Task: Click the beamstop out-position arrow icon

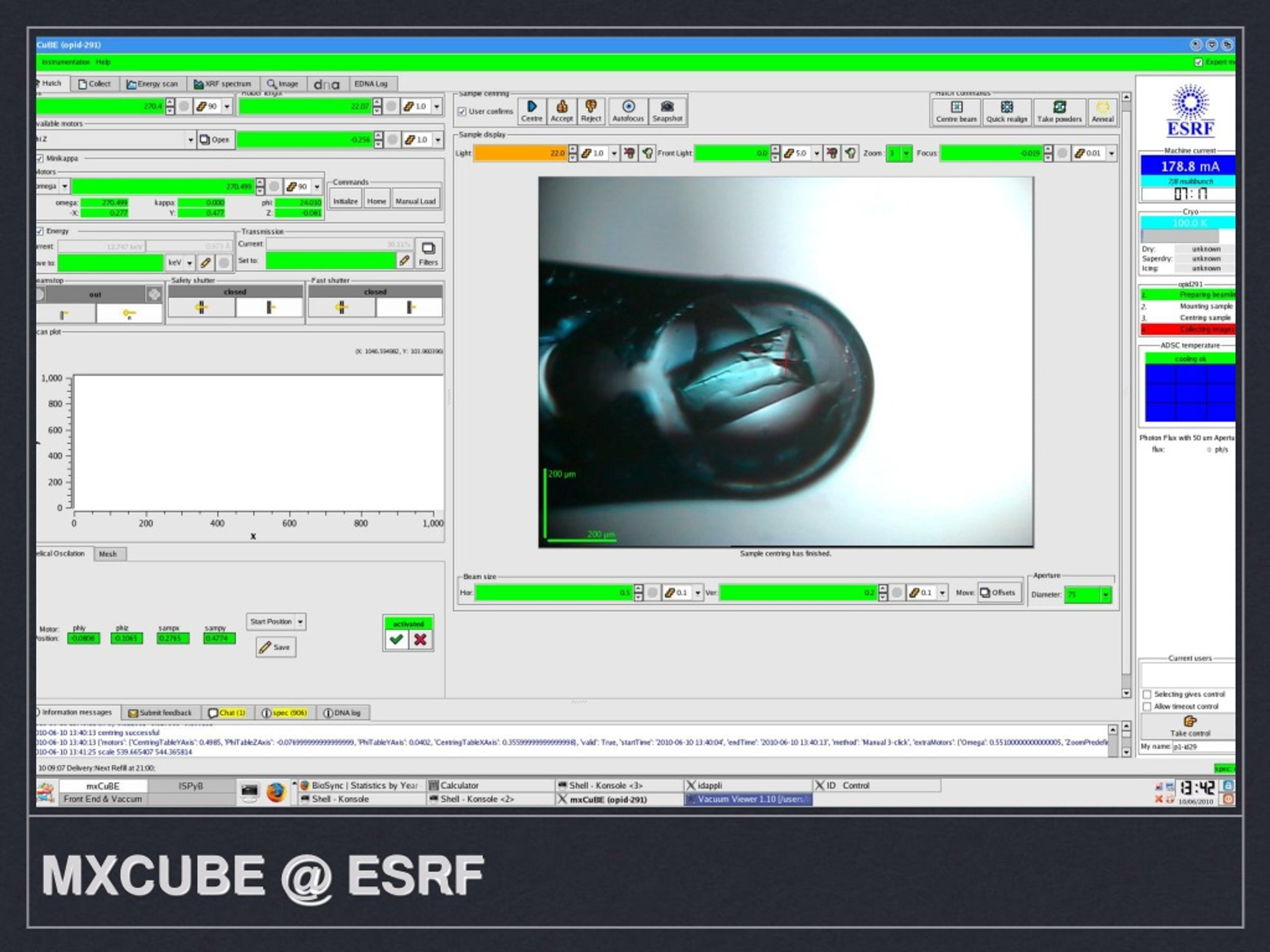Action: pyautogui.click(x=129, y=314)
